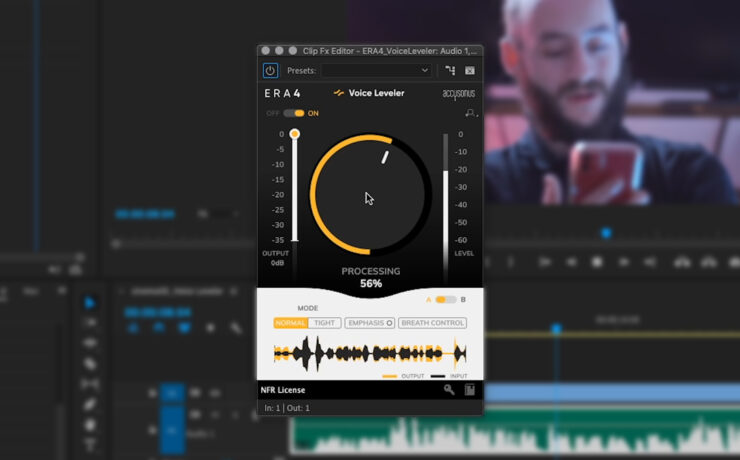The height and width of the screenshot is (460, 740).
Task: Click the In: 1 | Out: 1 status text
Action: (287, 408)
